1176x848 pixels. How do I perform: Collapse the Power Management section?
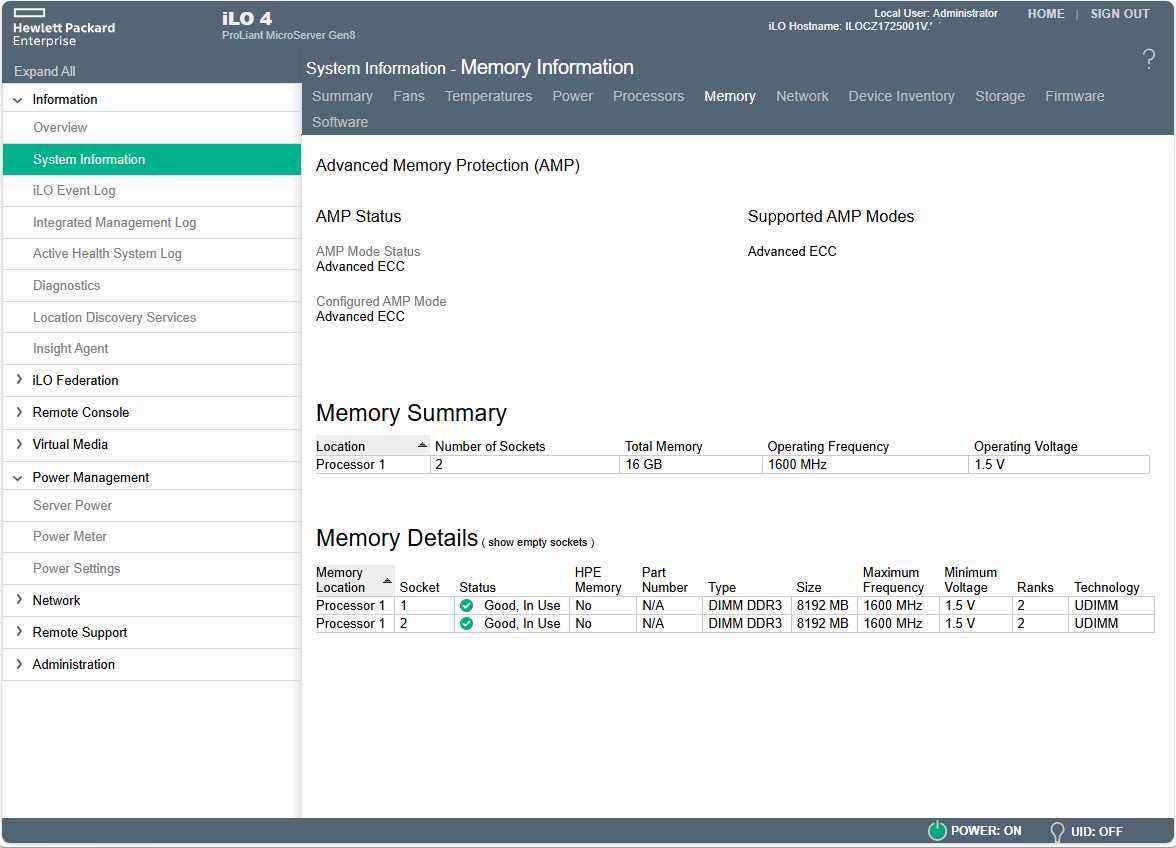18,478
